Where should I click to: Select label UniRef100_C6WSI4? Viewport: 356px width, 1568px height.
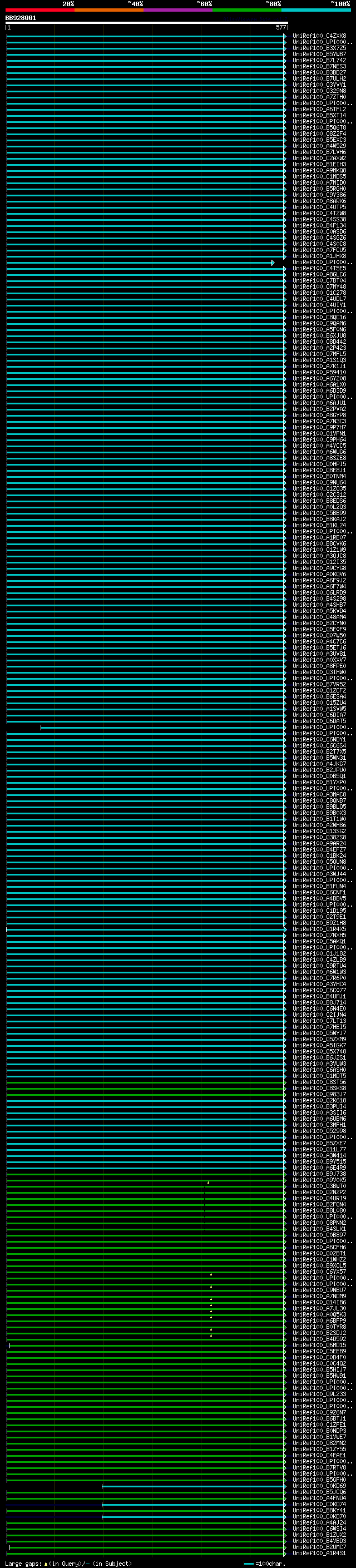pyautogui.click(x=319, y=1529)
